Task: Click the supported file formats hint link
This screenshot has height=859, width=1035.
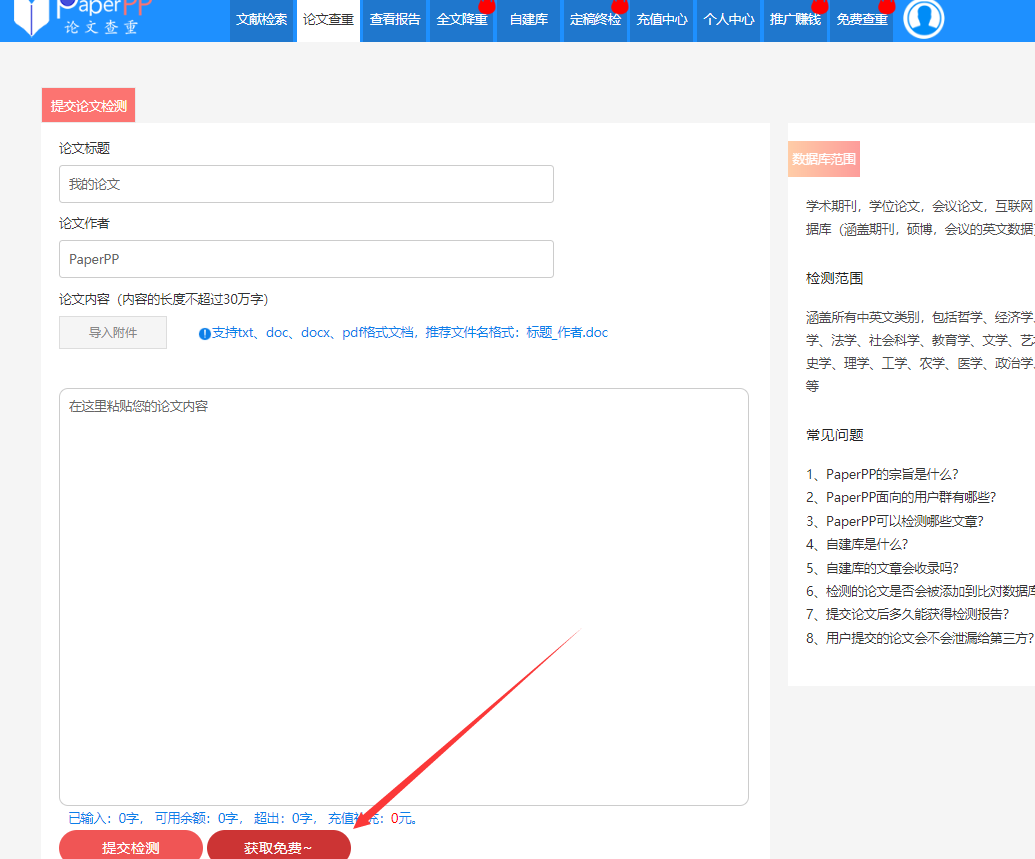Action: [409, 333]
